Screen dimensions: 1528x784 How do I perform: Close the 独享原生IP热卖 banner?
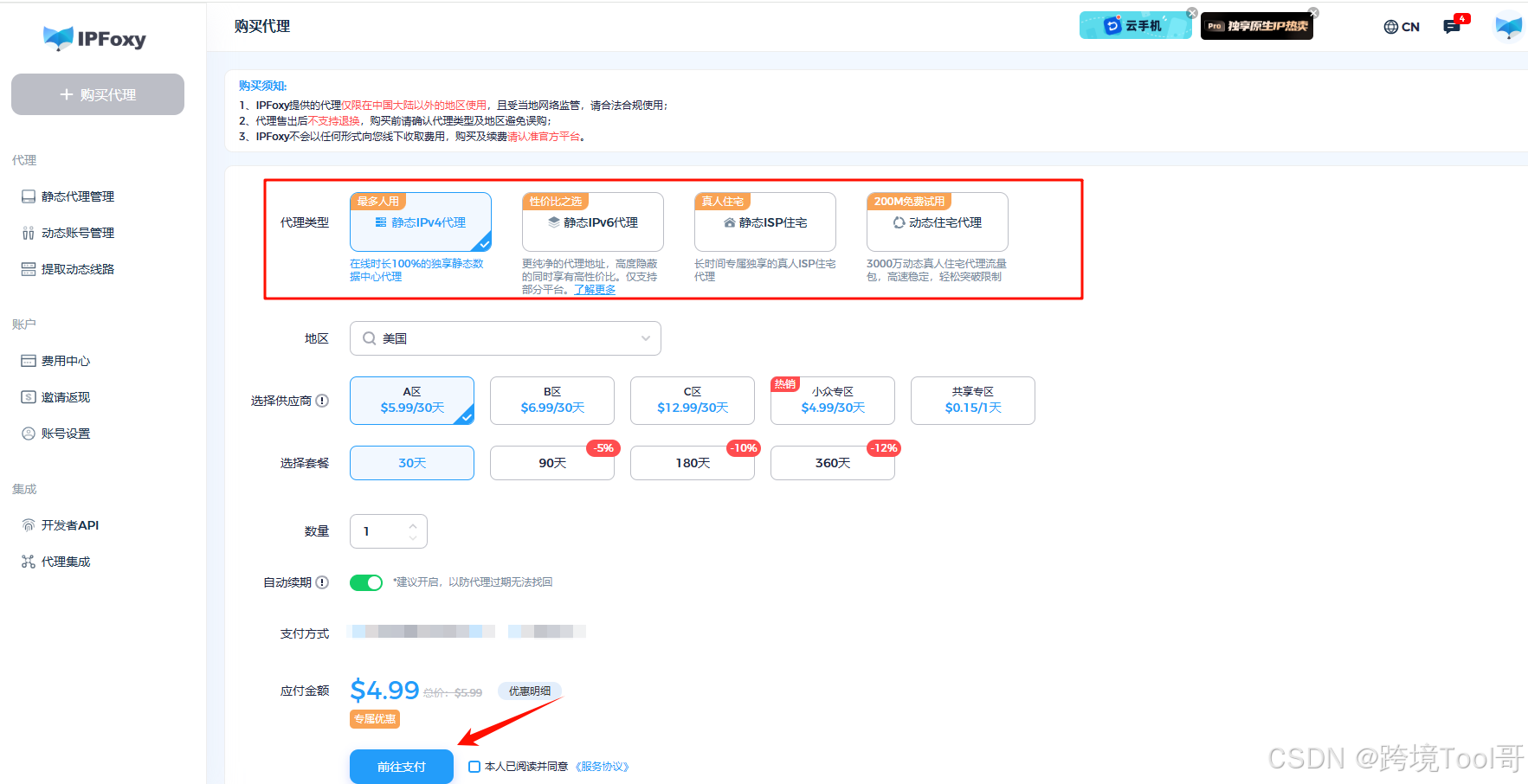click(1313, 13)
